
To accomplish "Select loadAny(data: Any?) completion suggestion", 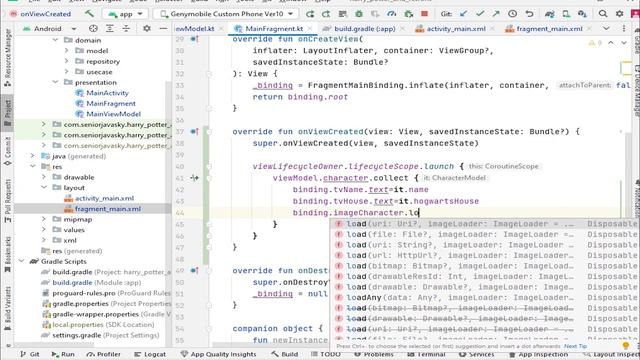I will (x=485, y=298).
